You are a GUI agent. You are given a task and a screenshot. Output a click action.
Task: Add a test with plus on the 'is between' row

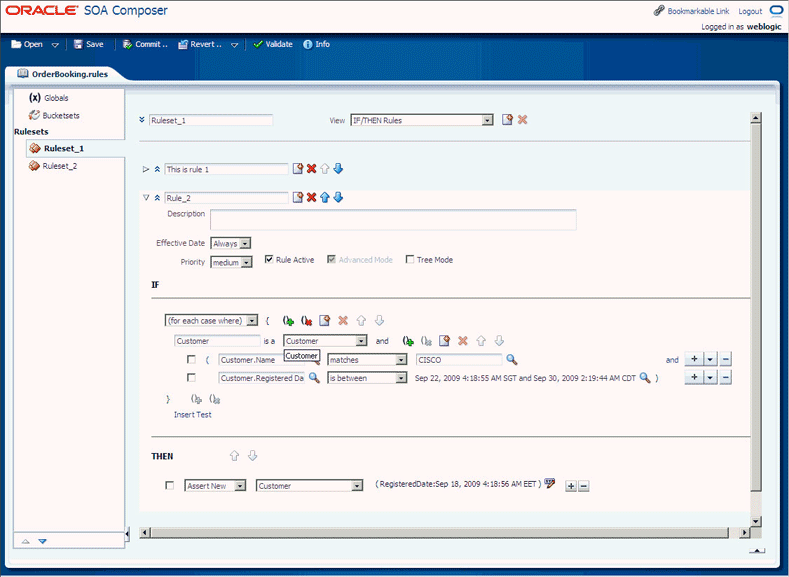(x=694, y=377)
